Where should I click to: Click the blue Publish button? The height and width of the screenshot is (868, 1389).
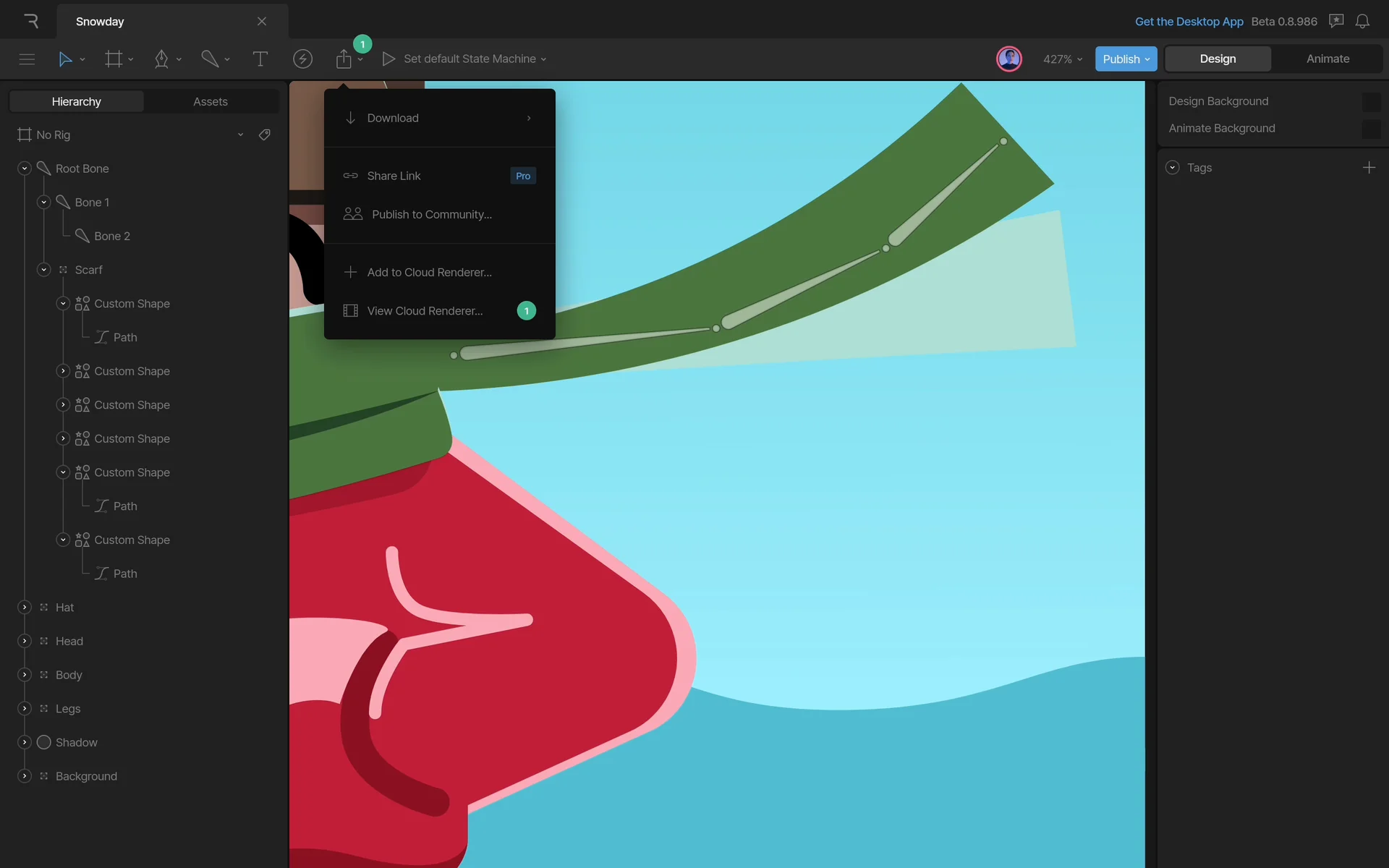tap(1125, 59)
